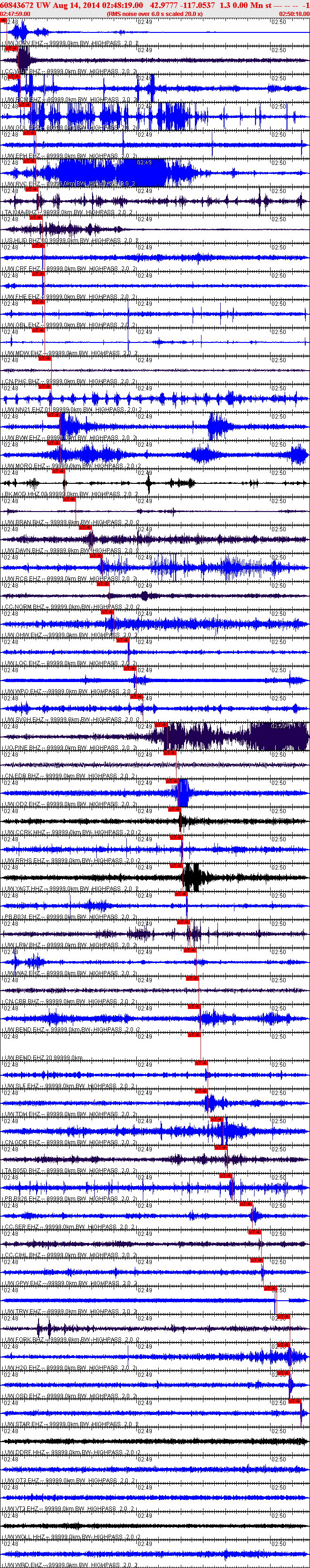Click red pick marker above UW.TRW.EHZ trace
This screenshot has width=310, height=1568.
pyautogui.click(x=271, y=1289)
